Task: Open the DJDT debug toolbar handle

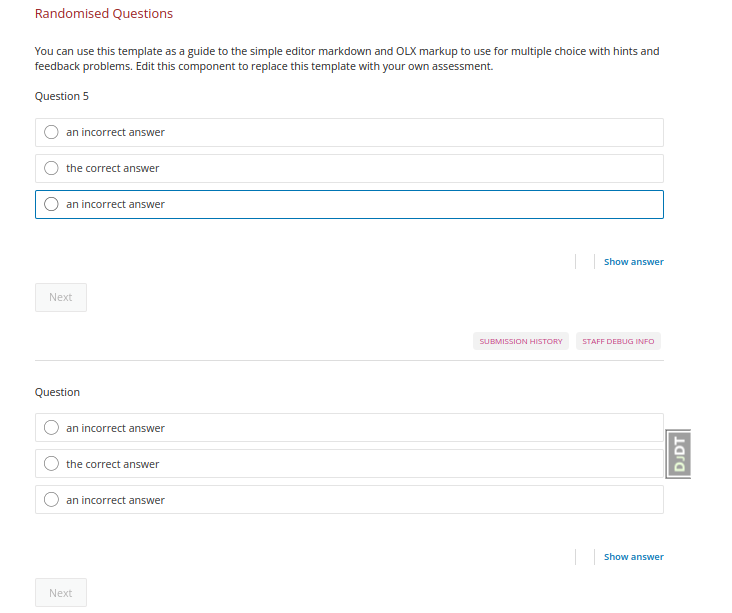Action: pyautogui.click(x=678, y=454)
